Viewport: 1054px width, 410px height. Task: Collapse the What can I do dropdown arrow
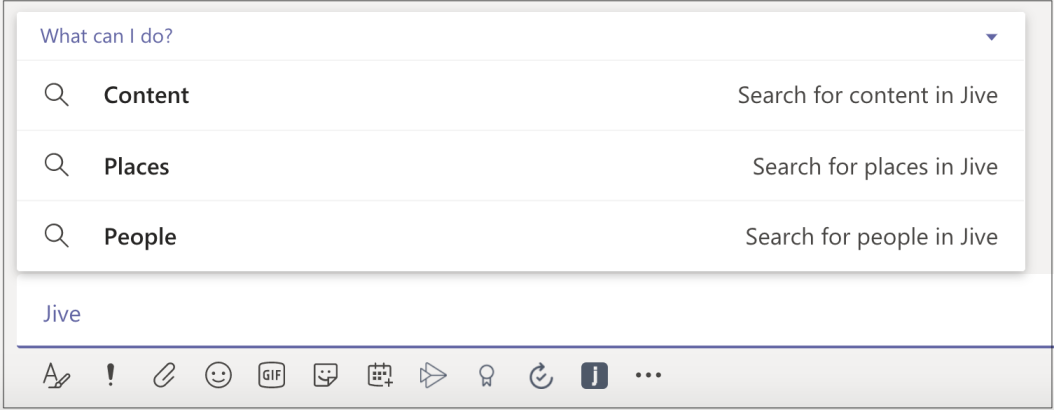point(991,37)
